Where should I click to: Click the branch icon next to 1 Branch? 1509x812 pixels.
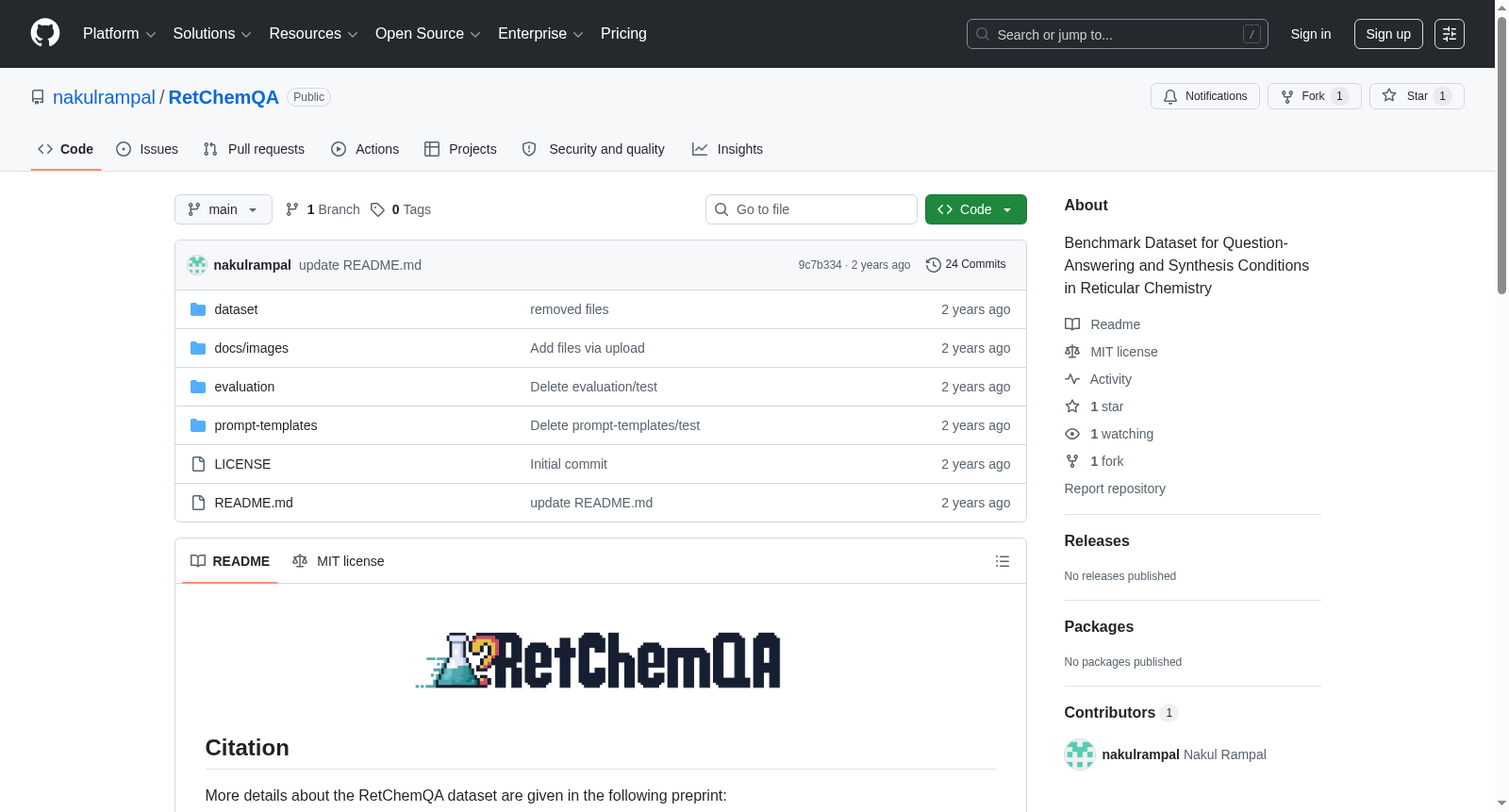(x=292, y=209)
